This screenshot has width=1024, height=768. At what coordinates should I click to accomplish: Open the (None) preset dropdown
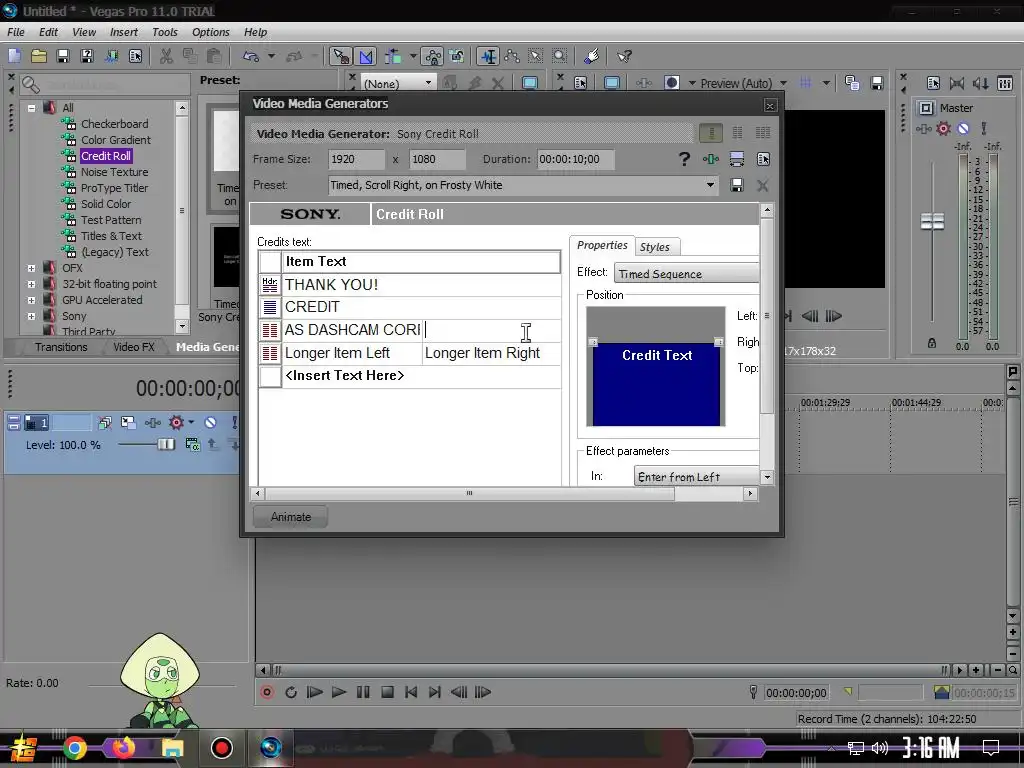pyautogui.click(x=428, y=83)
